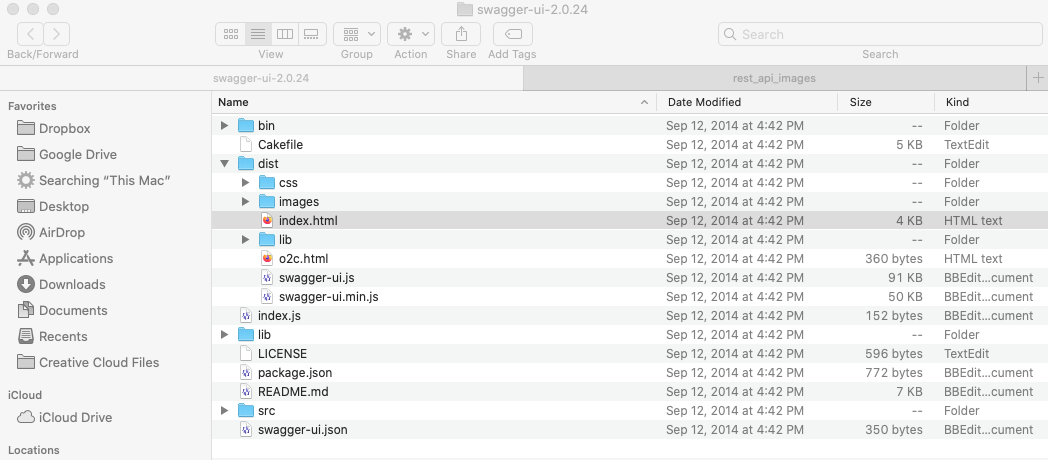Click the package.json file icon
Image resolution: width=1048 pixels, height=460 pixels.
point(246,373)
